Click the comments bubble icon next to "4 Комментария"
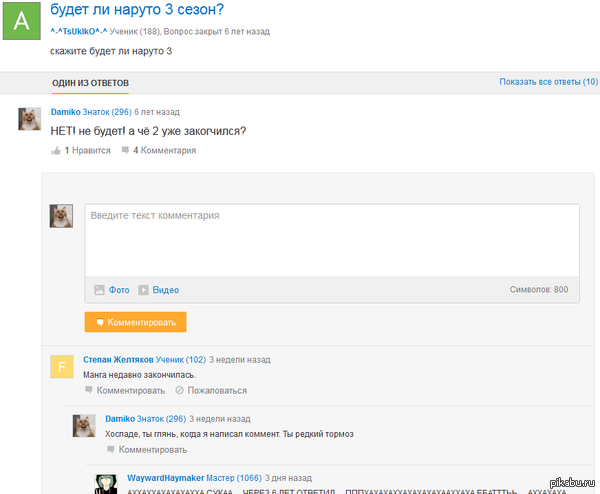600x494 pixels. [x=125, y=151]
